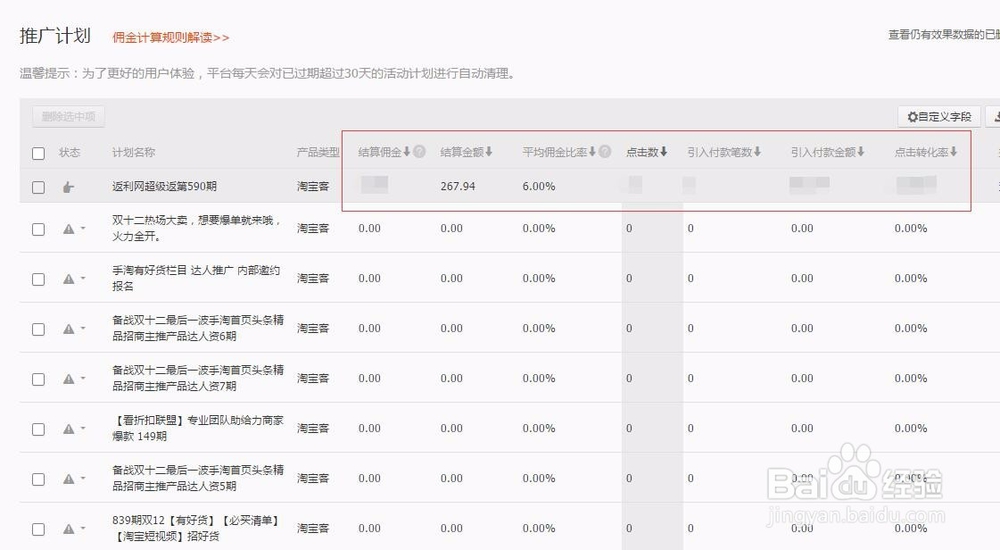Screen dimensions: 1000x550
Task: Click the 计划名称 column header
Action: point(133,152)
